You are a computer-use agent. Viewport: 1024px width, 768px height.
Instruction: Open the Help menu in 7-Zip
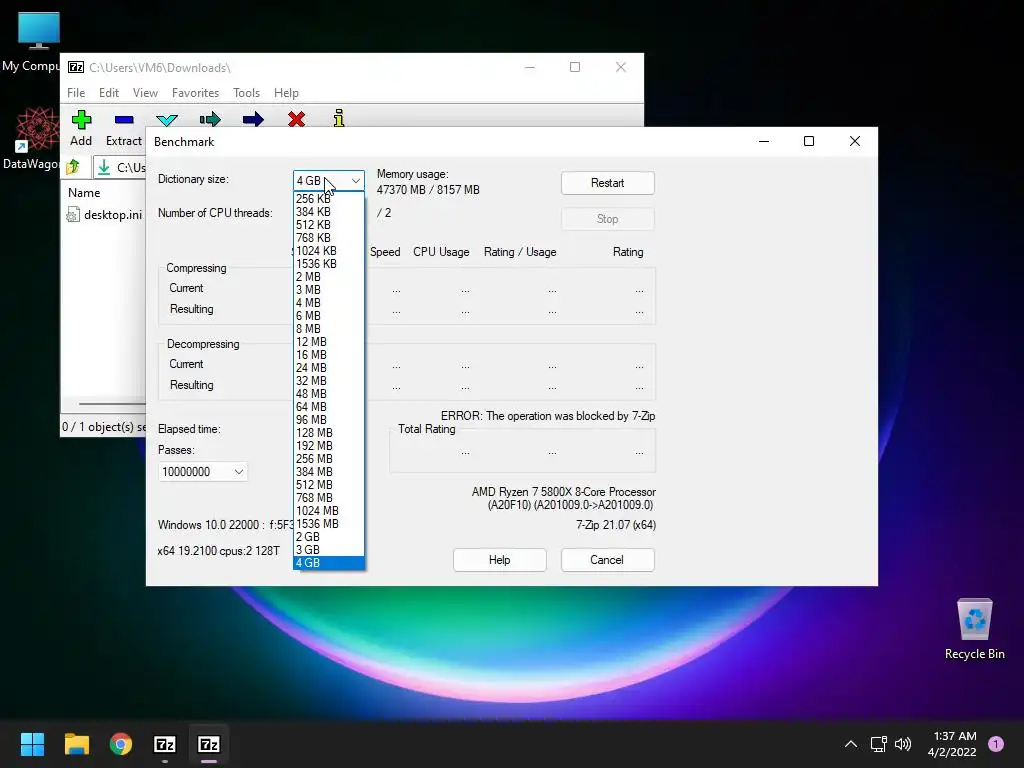coord(286,93)
